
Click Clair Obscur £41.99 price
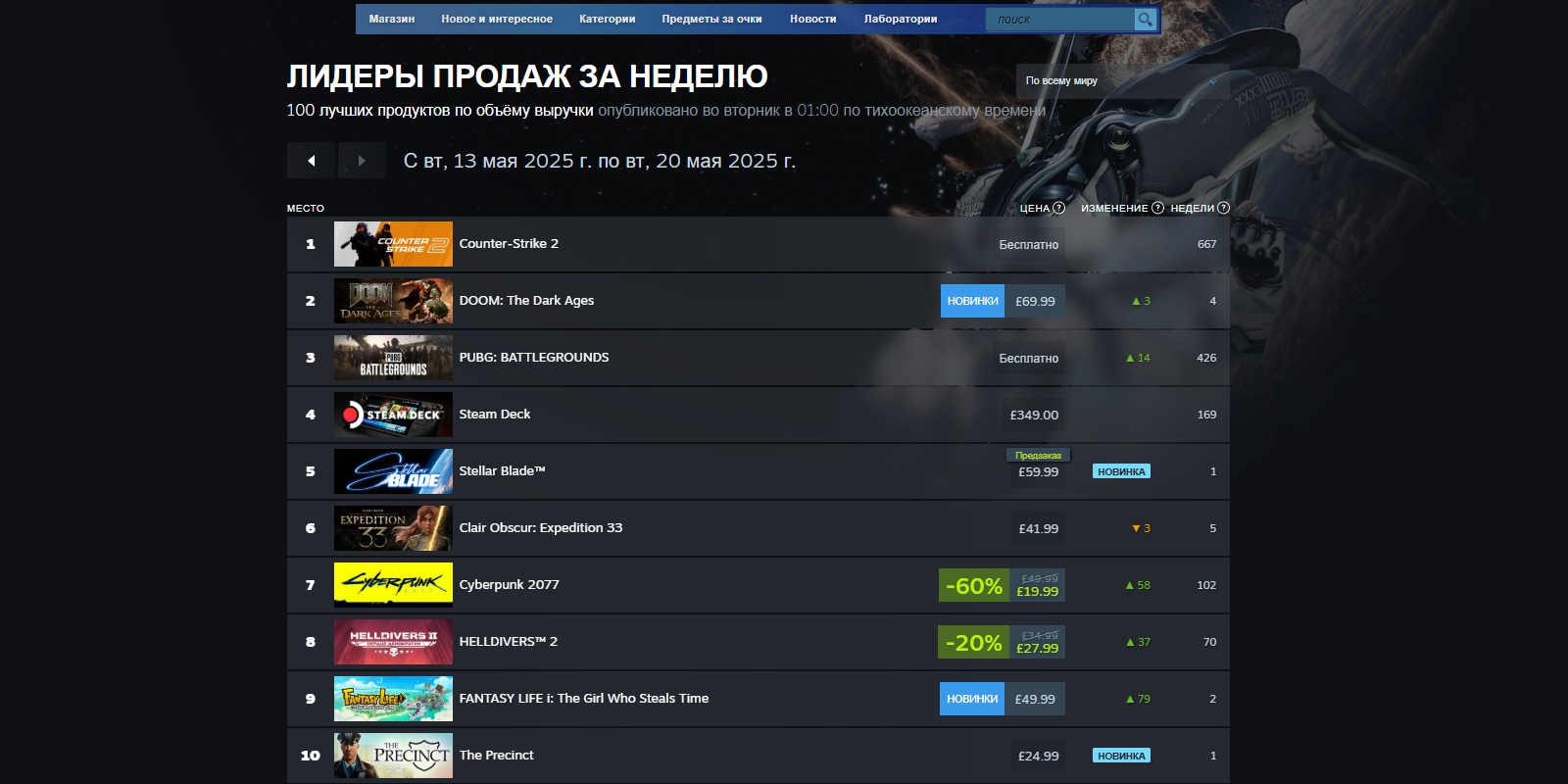(1038, 528)
